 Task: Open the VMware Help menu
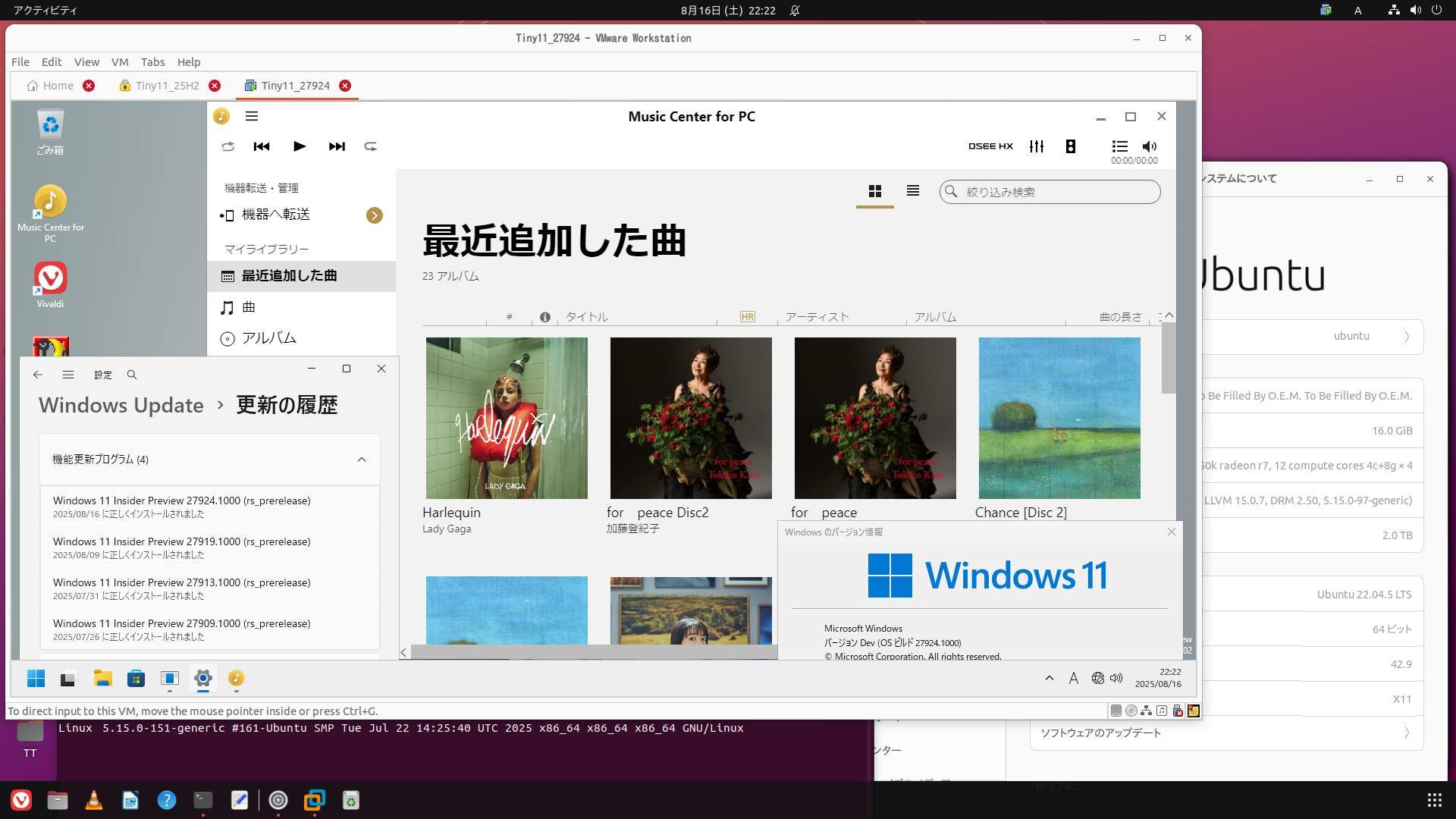click(189, 62)
